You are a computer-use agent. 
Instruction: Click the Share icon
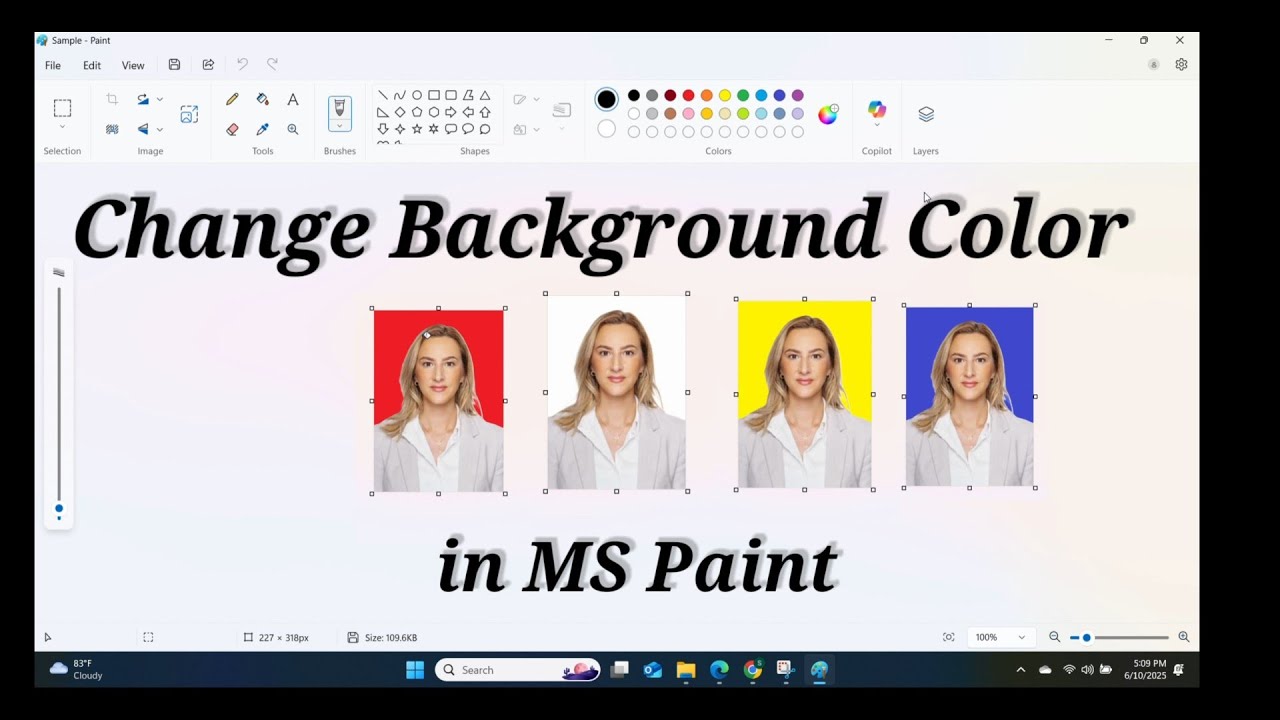208,65
